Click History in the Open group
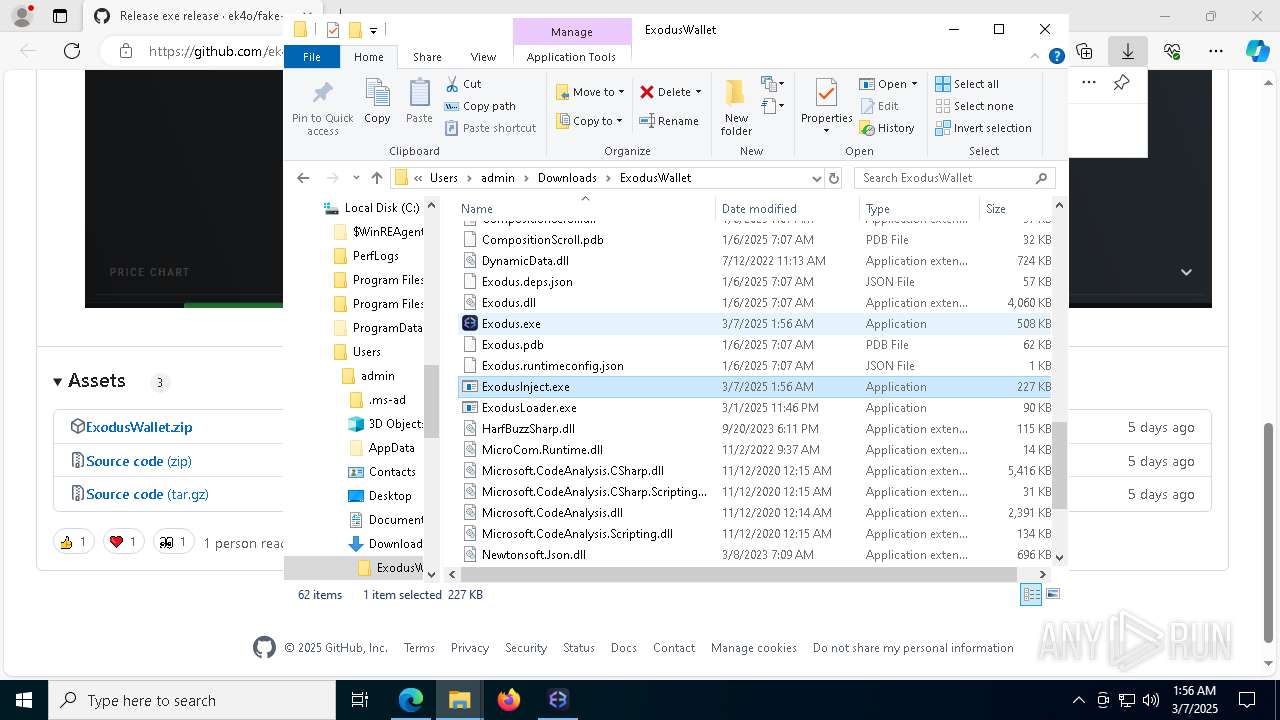This screenshot has height=720, width=1280. [x=887, y=128]
